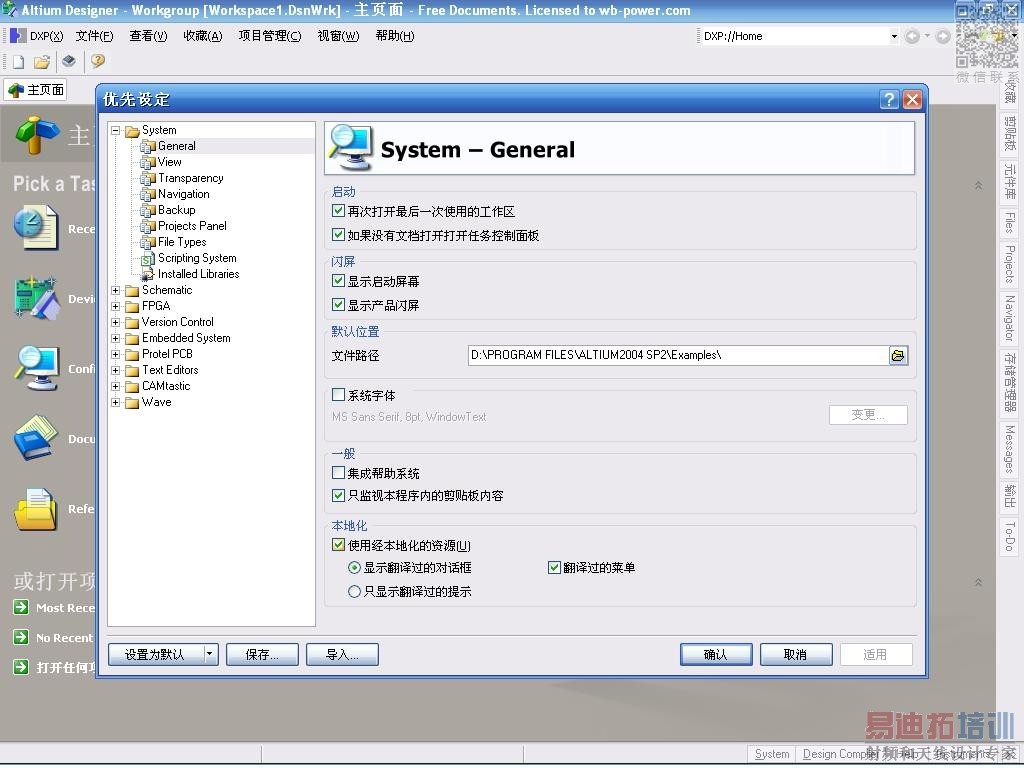Click the 设置为默认 button
Image resolution: width=1024 pixels, height=768 pixels.
pos(155,654)
